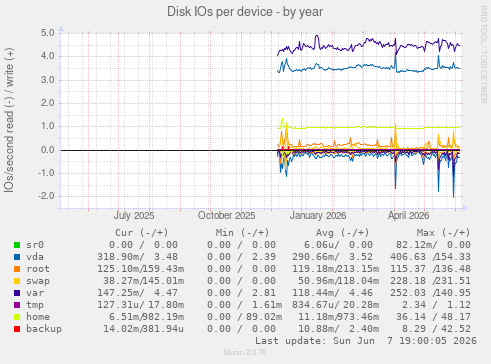Click the 'Avg (-/+)' column header
This screenshot has width=491, height=364.
click(343, 233)
